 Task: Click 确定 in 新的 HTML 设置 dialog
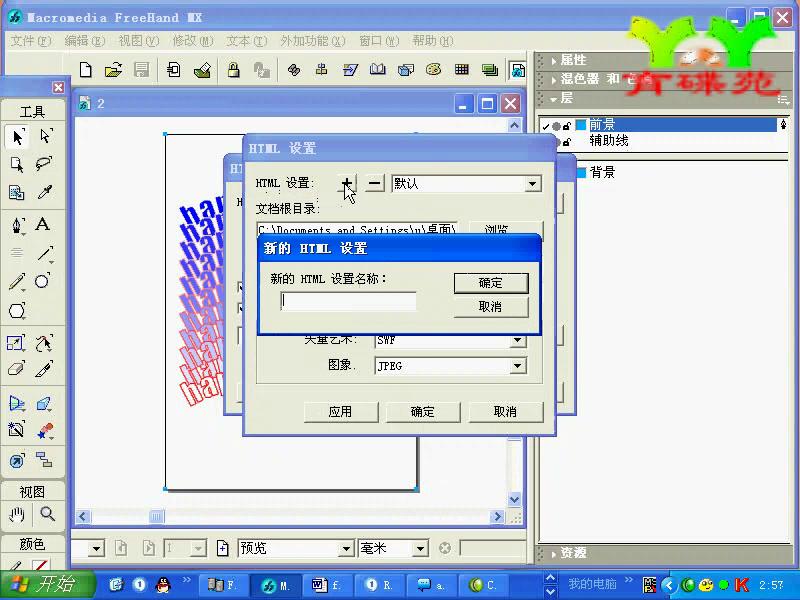coord(491,283)
